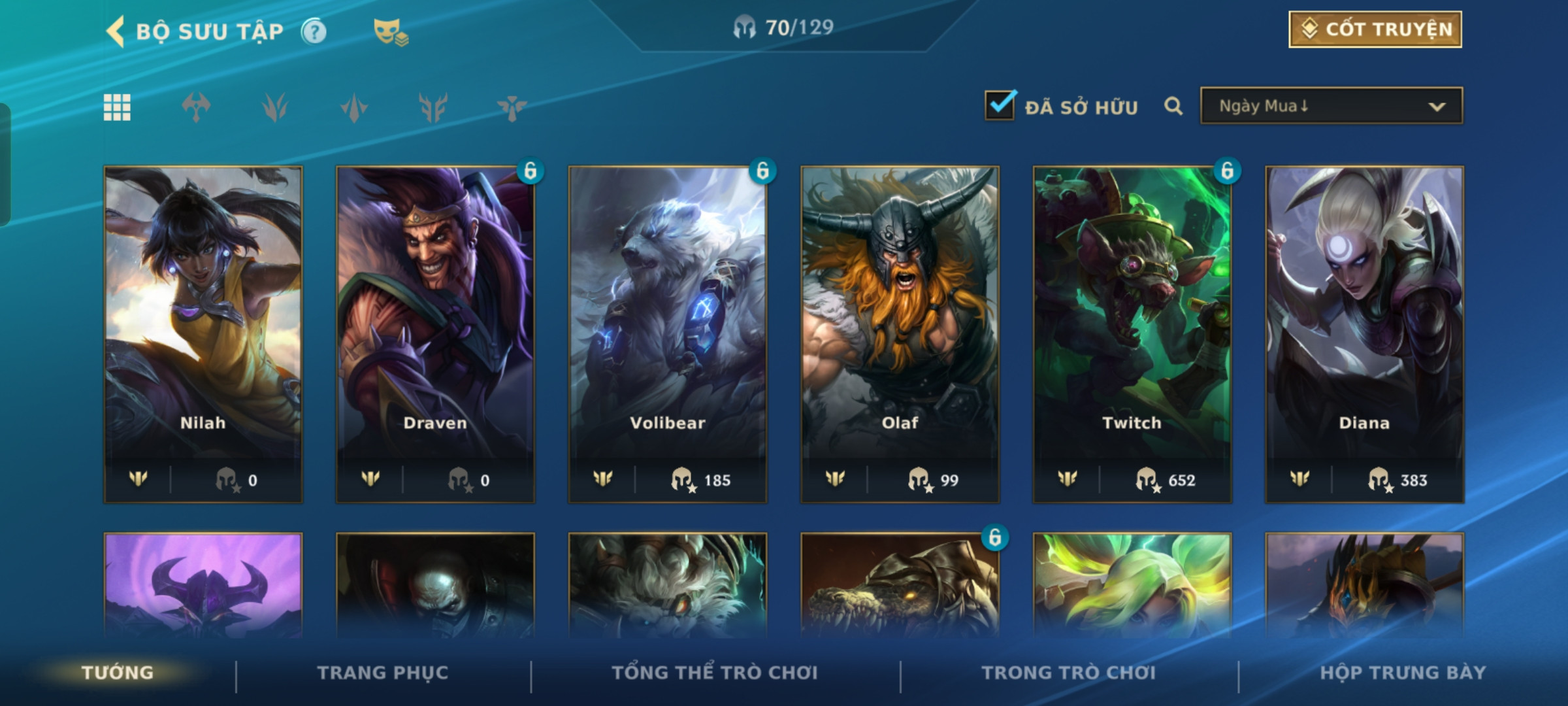
Task: Filter champions by the fifth winged role icon
Action: pyautogui.click(x=512, y=107)
